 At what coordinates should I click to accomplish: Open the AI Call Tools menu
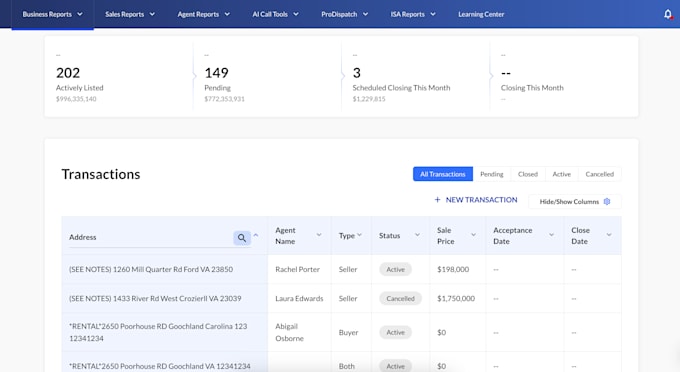(275, 14)
